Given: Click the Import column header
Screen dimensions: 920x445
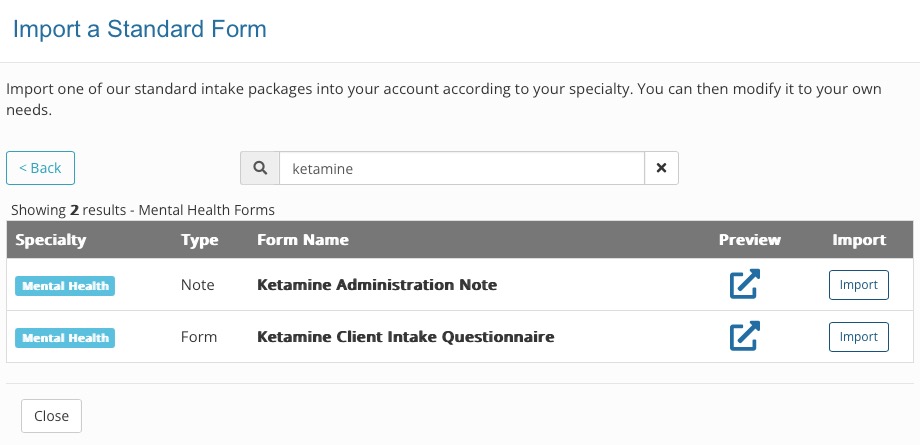Looking at the screenshot, I should coord(859,240).
